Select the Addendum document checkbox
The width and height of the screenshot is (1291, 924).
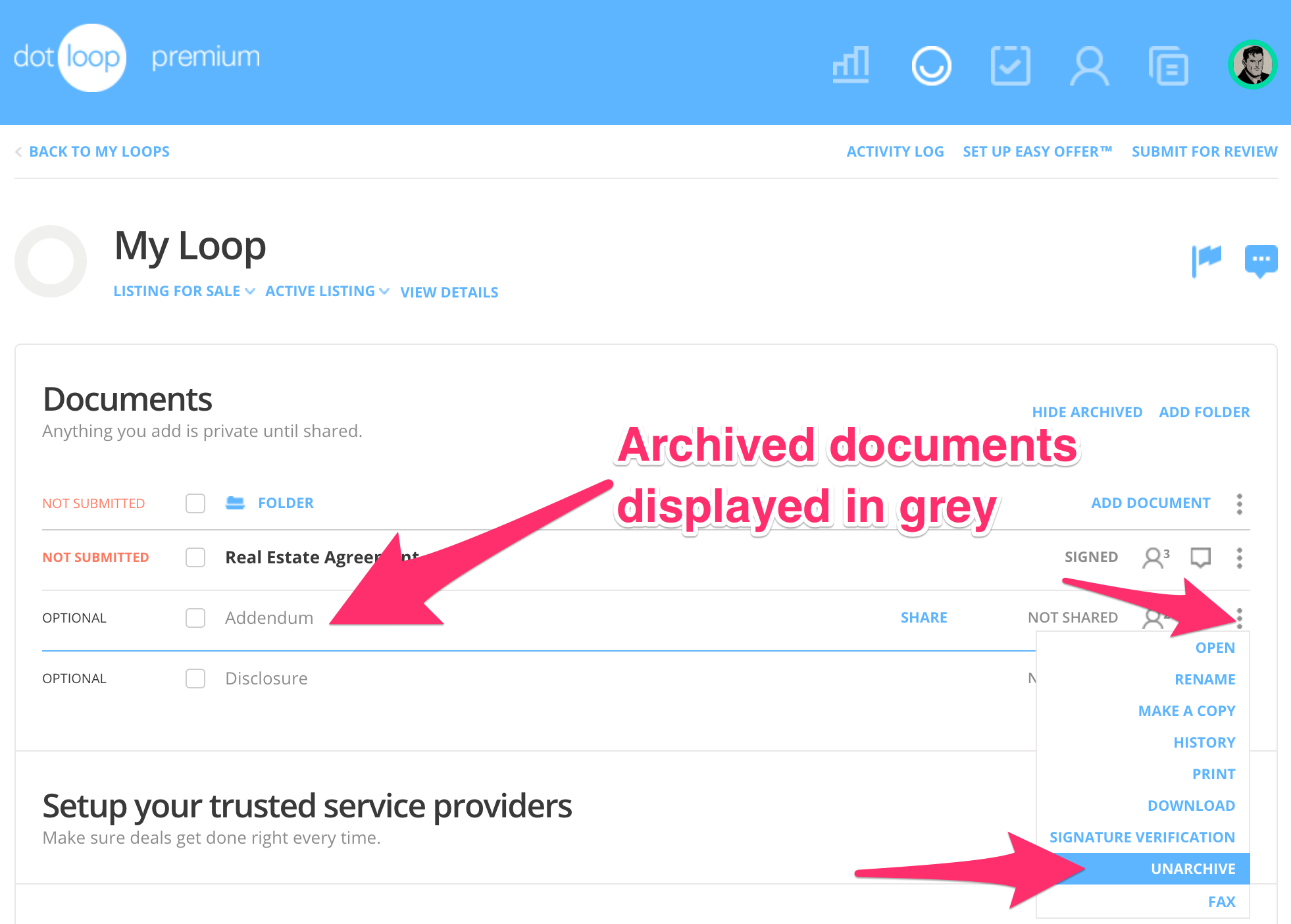pyautogui.click(x=195, y=618)
